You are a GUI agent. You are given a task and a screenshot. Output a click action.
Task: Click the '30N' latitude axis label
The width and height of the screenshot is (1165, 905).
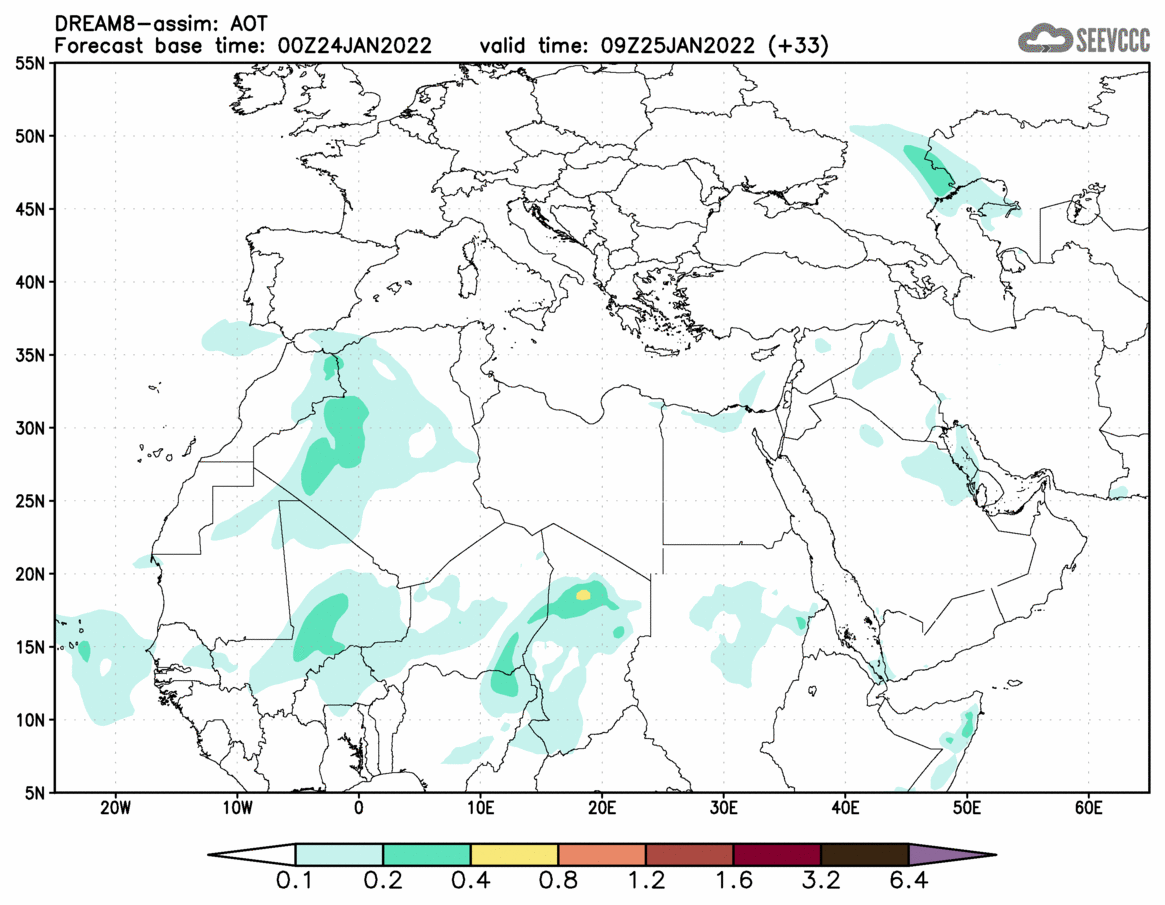[x=30, y=428]
